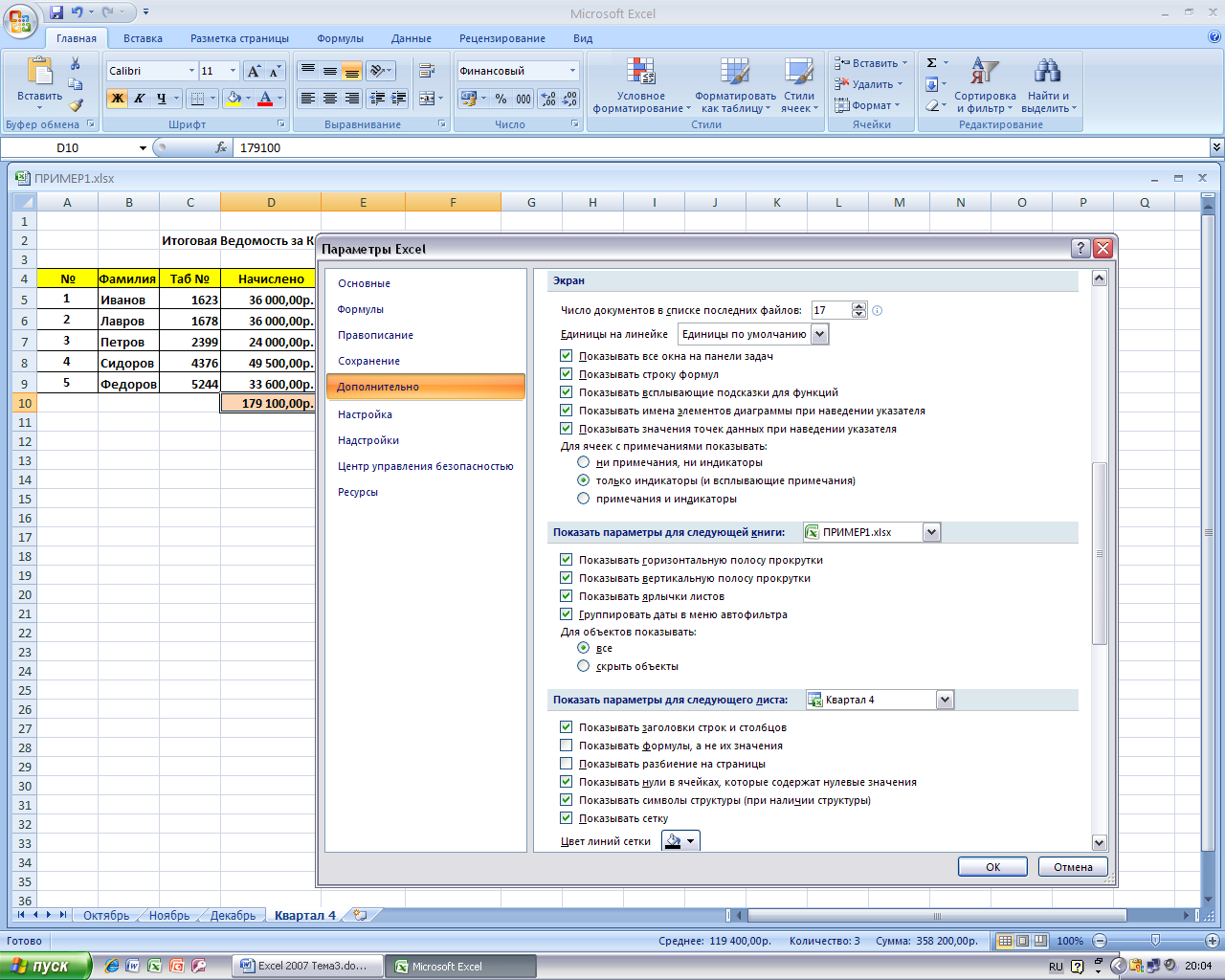1225x980 pixels.
Task: Click the insert function fx icon
Action: [221, 147]
